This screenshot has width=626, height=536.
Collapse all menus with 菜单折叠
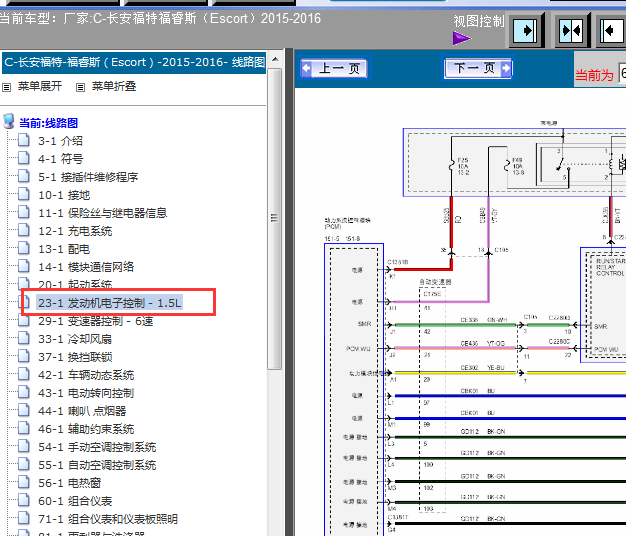pyautogui.click(x=114, y=87)
